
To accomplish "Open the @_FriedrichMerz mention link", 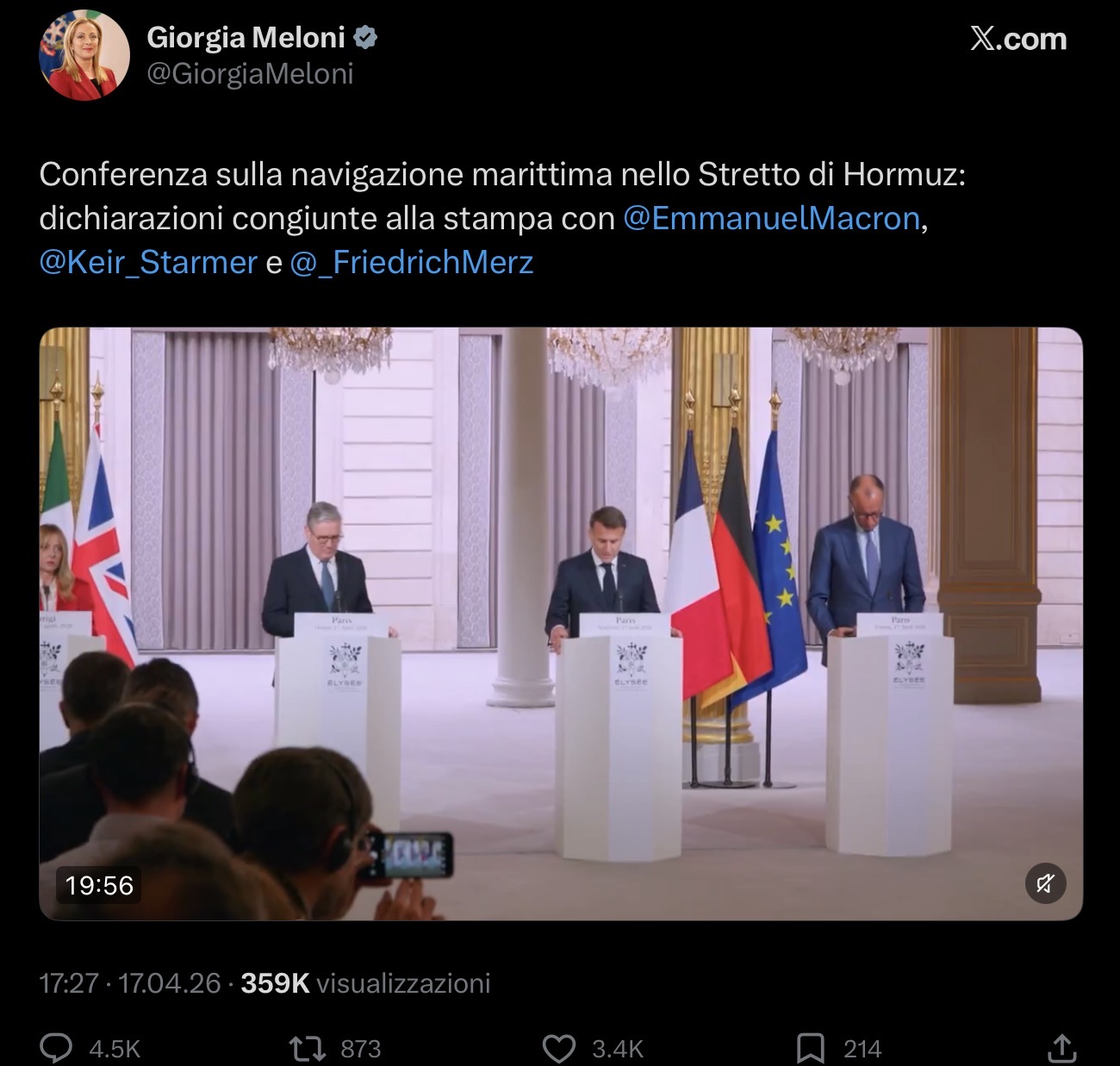I will (412, 262).
